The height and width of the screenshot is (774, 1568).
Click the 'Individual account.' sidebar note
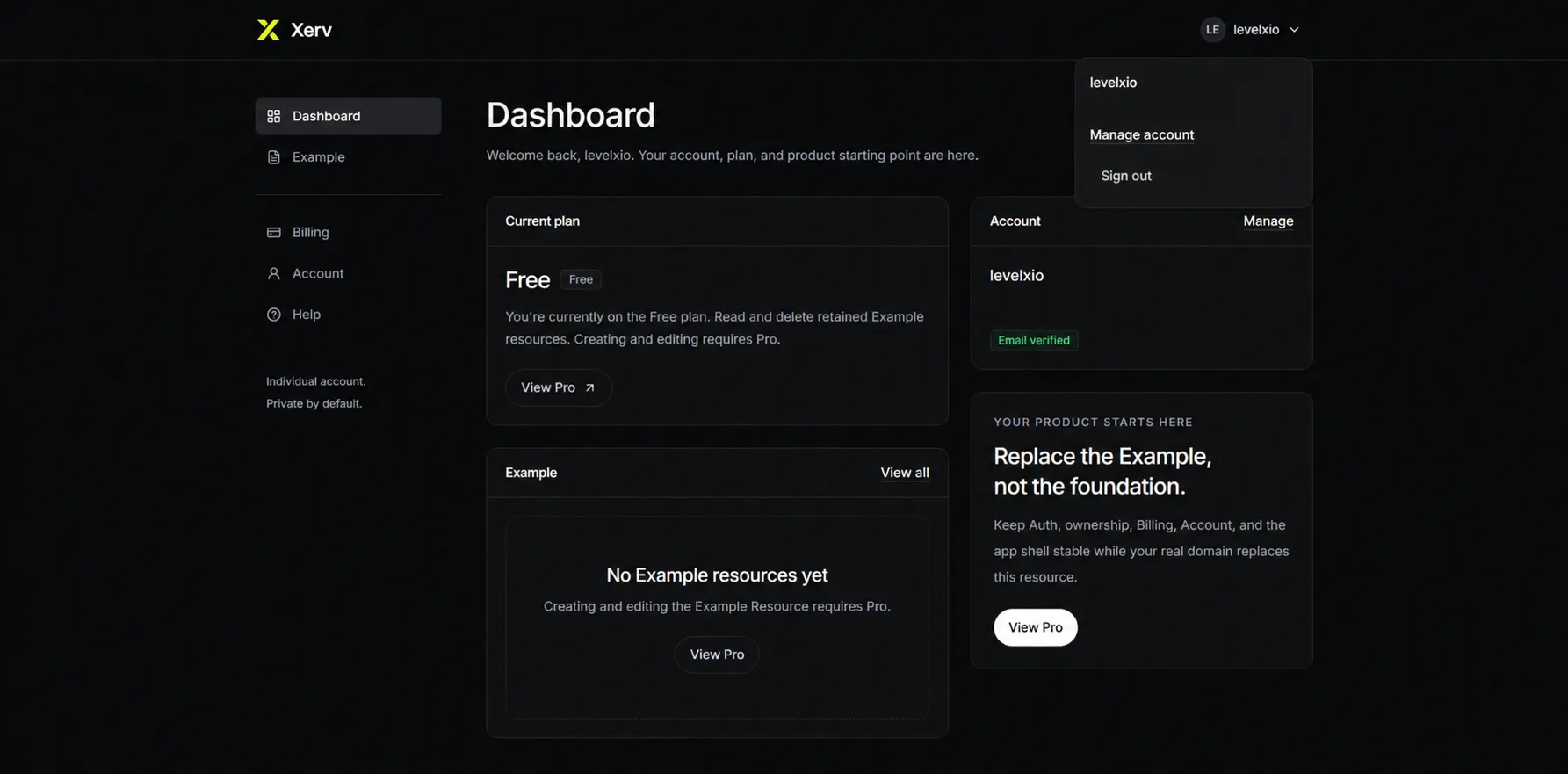pos(316,381)
